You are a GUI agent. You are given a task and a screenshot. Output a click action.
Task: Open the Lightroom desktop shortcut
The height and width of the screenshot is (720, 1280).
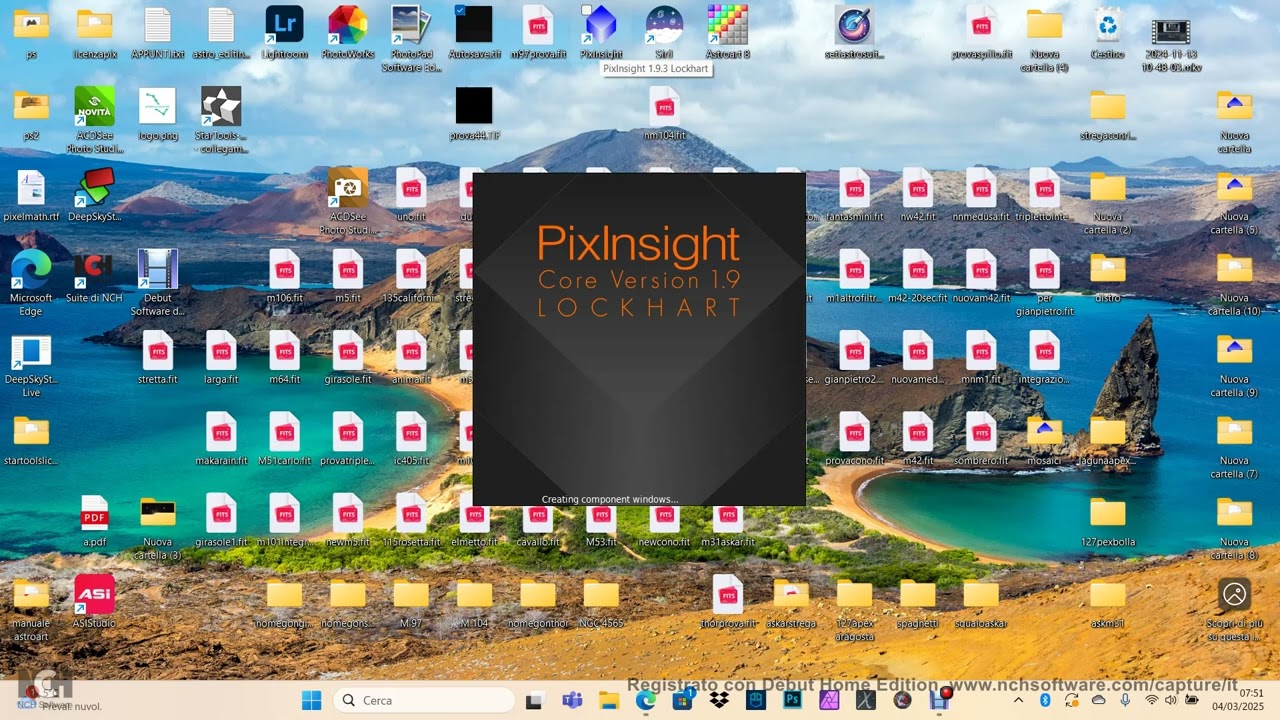click(284, 24)
